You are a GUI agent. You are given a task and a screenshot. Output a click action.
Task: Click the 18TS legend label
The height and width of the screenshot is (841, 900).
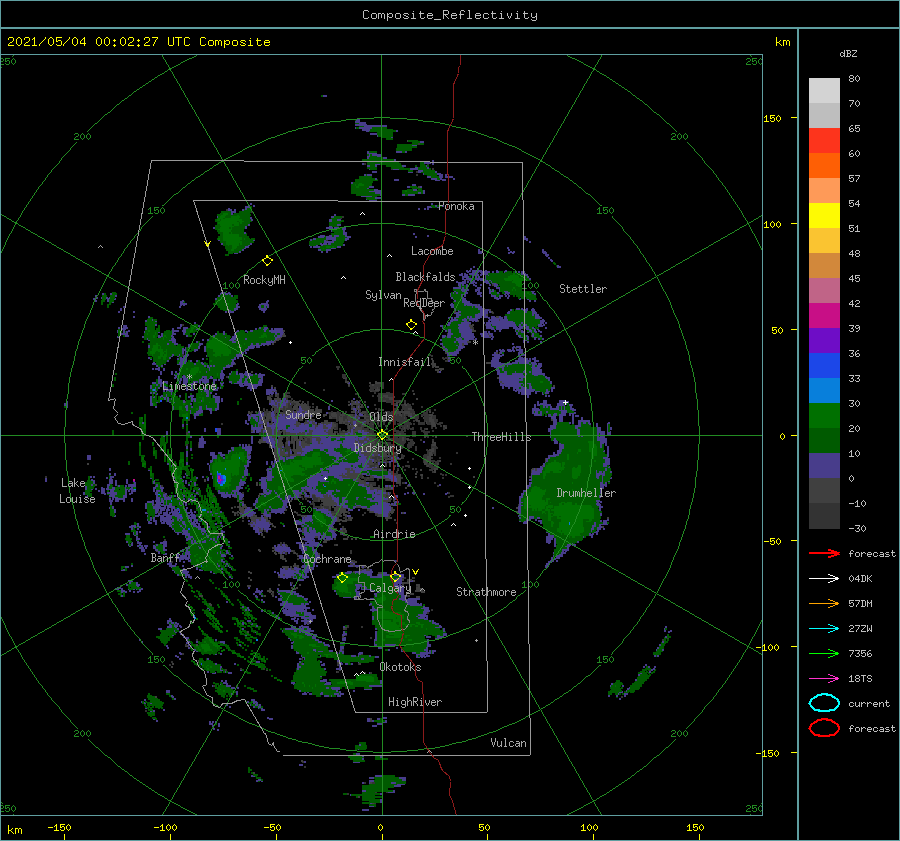click(860, 679)
